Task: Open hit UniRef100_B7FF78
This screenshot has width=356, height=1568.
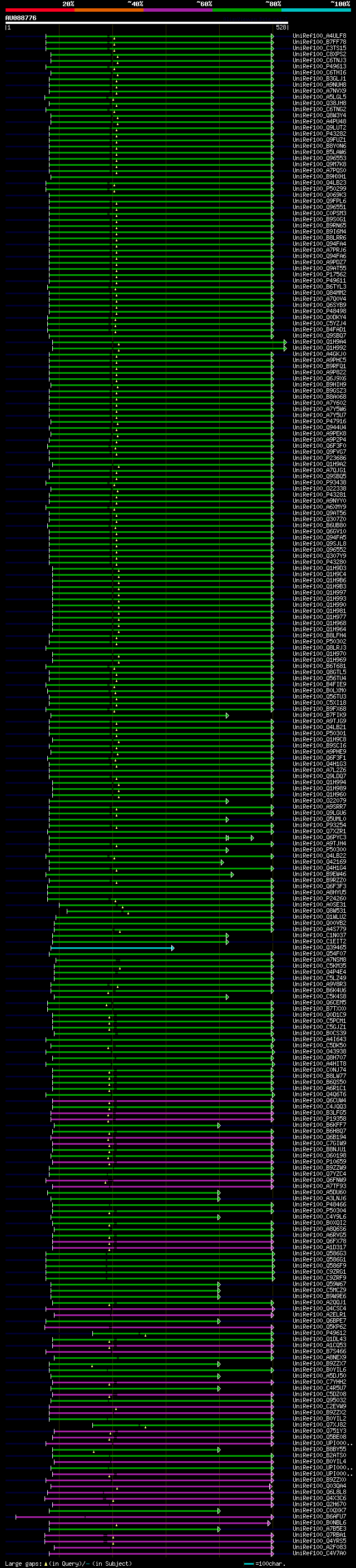Action: click(319, 42)
